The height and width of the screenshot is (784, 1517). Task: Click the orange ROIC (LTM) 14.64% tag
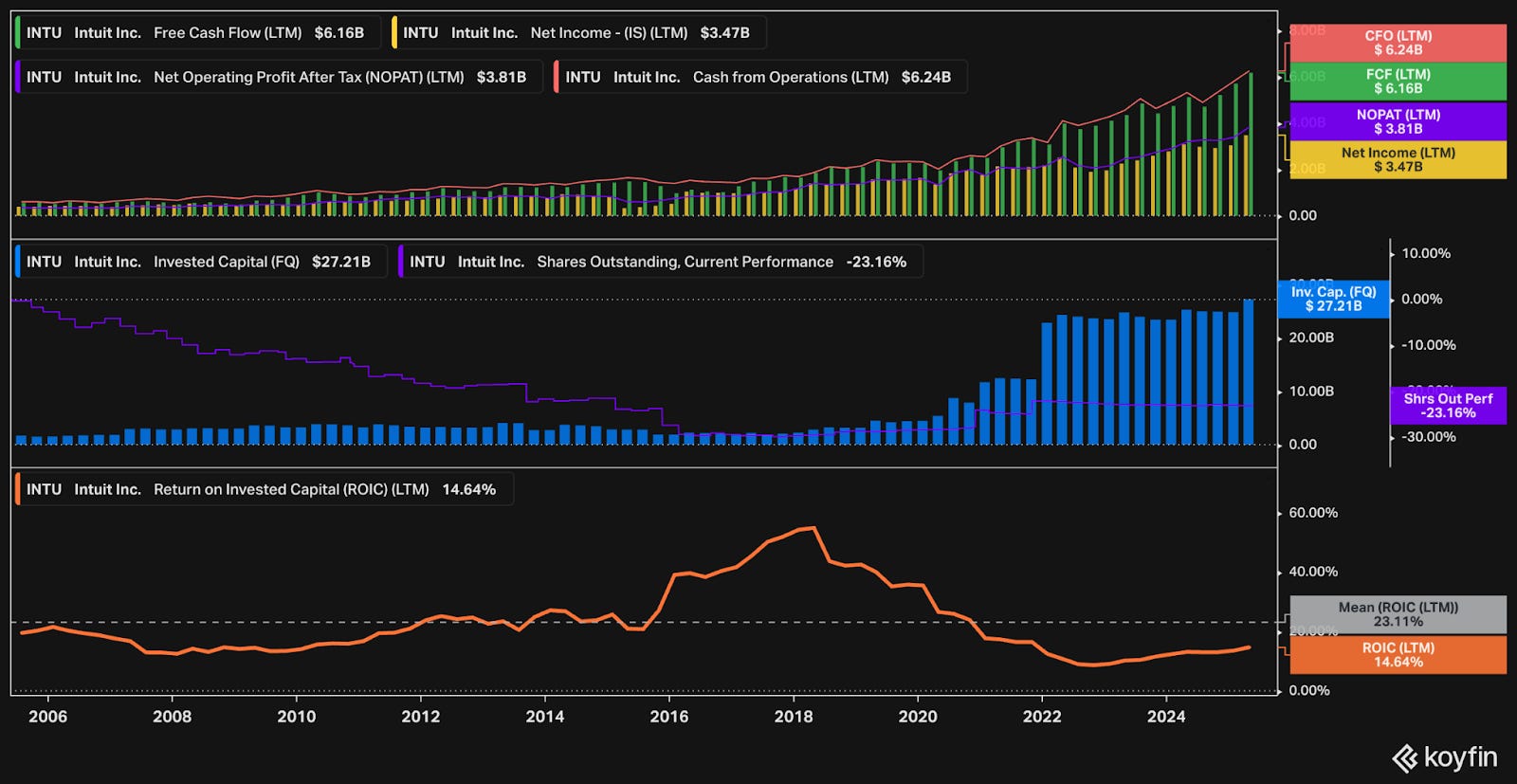click(x=1398, y=655)
